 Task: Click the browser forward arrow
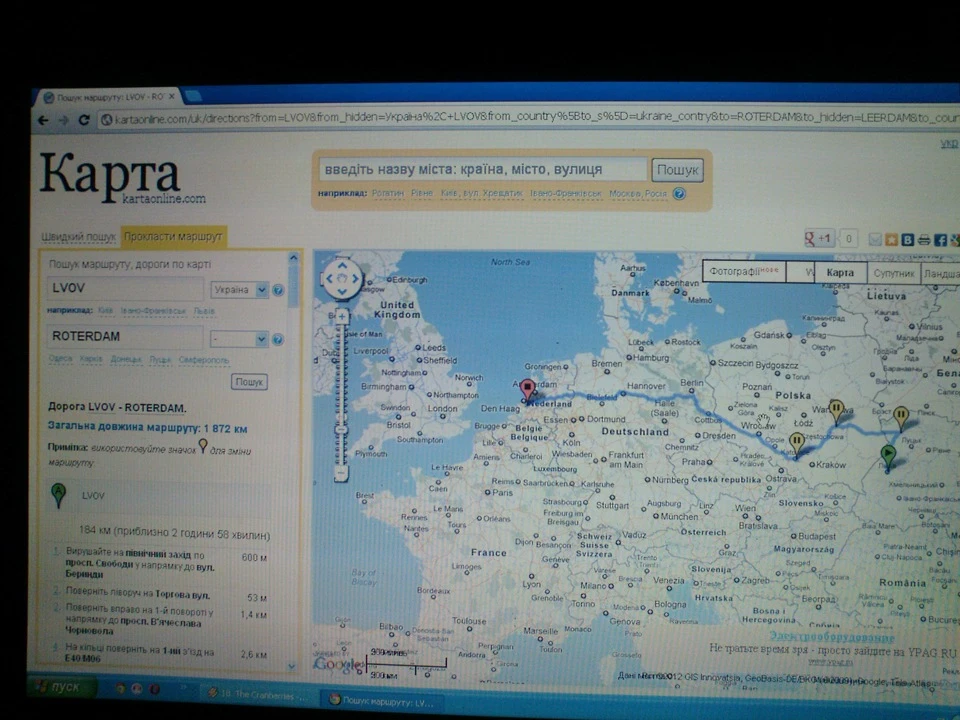[64, 120]
